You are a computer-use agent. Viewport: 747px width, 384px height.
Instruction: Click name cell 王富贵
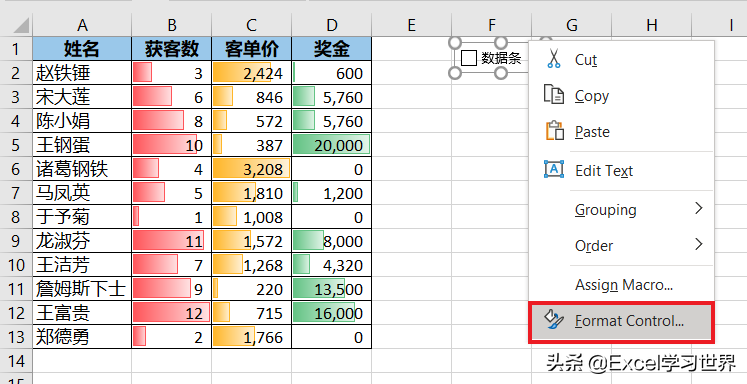click(82, 313)
